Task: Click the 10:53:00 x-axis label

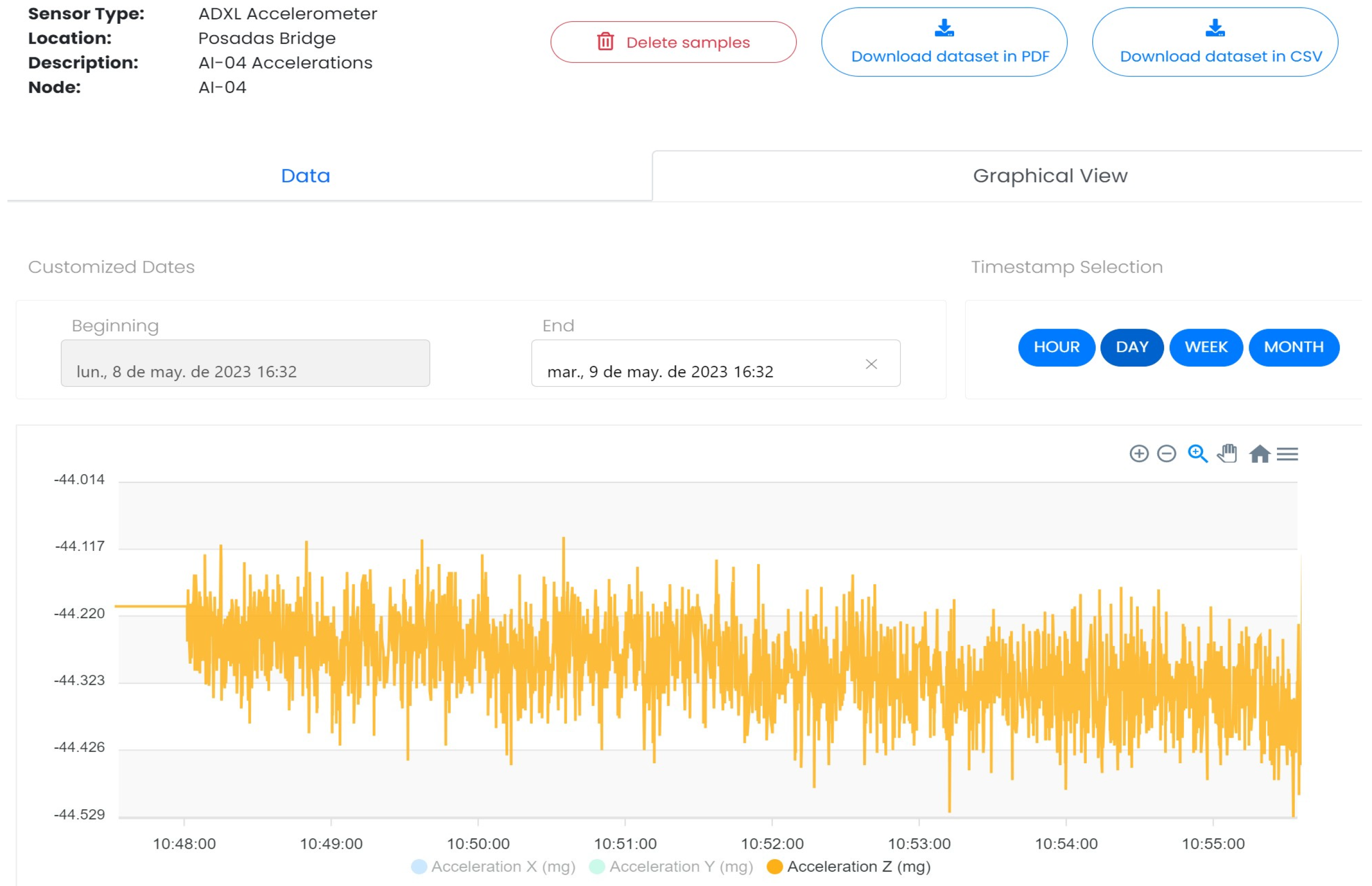Action: coord(919,843)
